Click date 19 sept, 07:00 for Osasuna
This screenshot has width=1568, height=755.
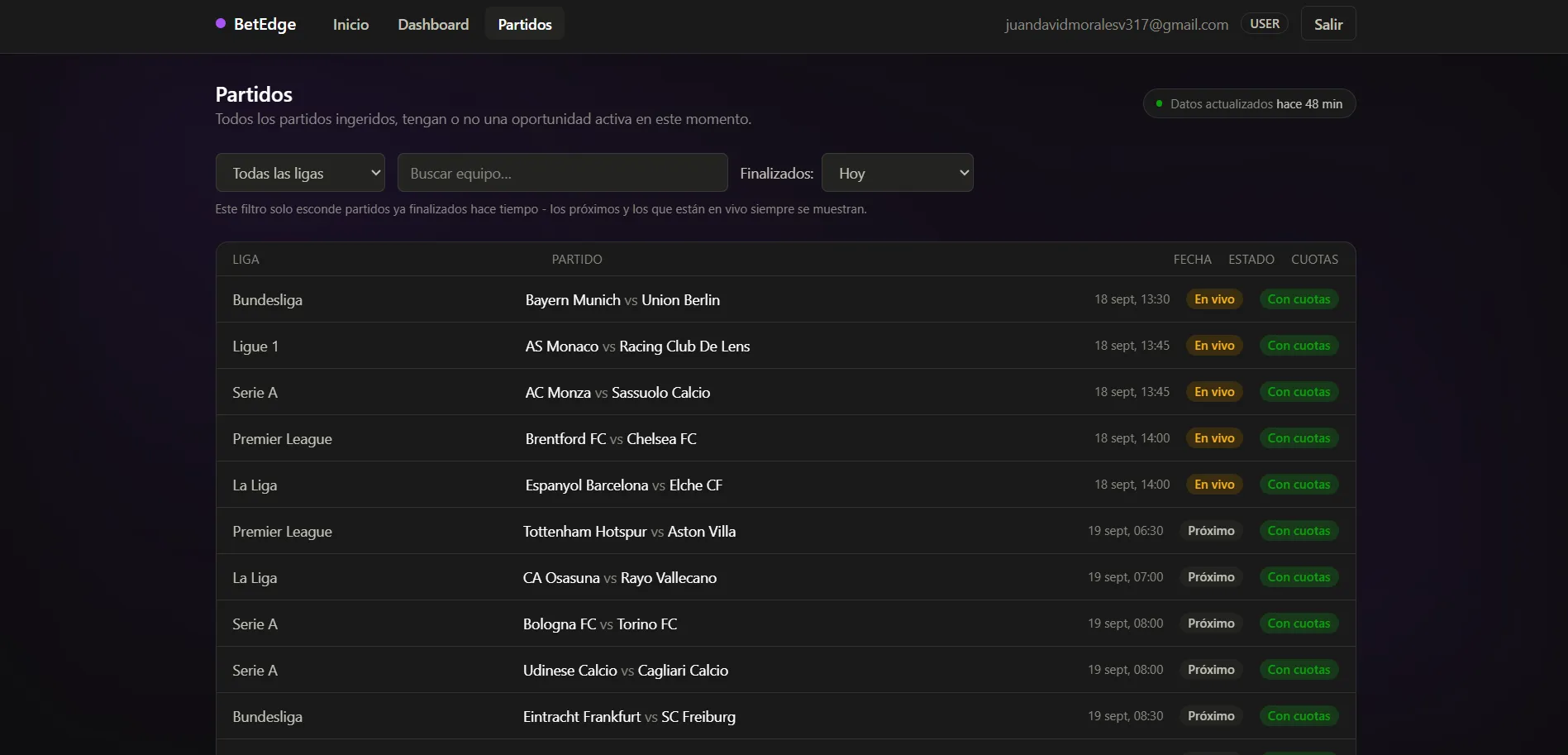click(x=1125, y=577)
